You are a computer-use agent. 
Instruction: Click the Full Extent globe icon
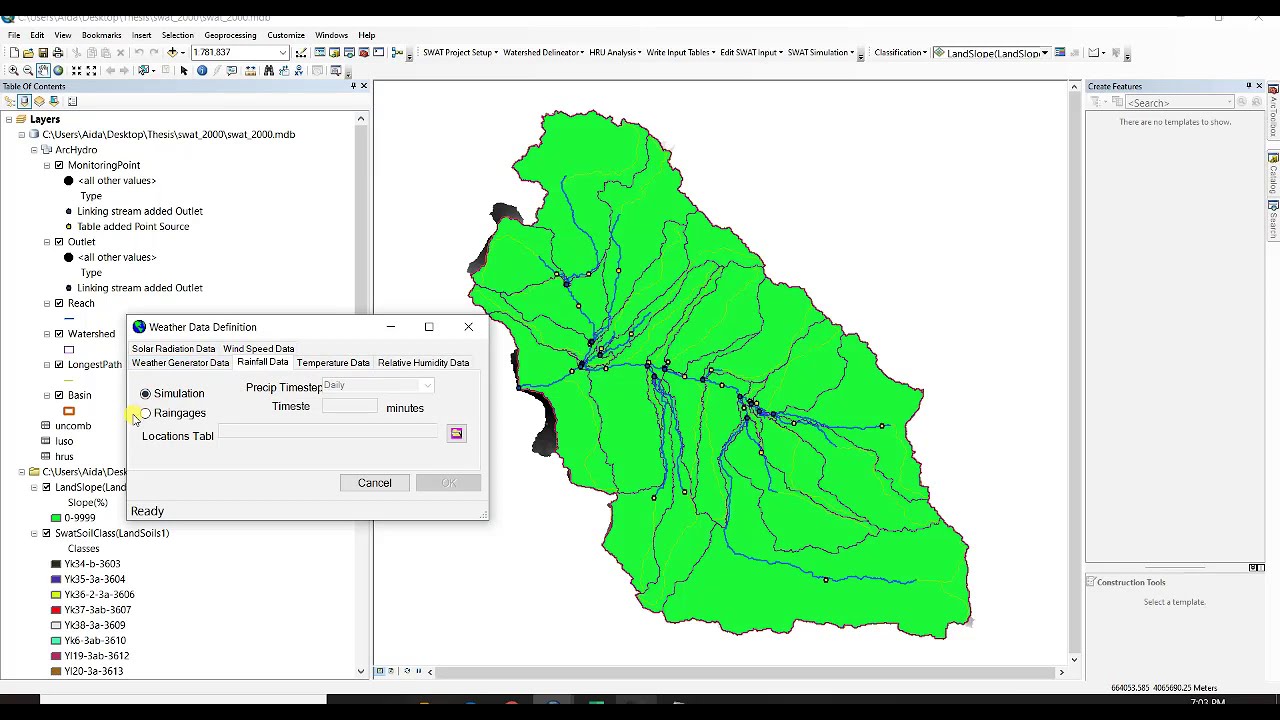[x=58, y=70]
